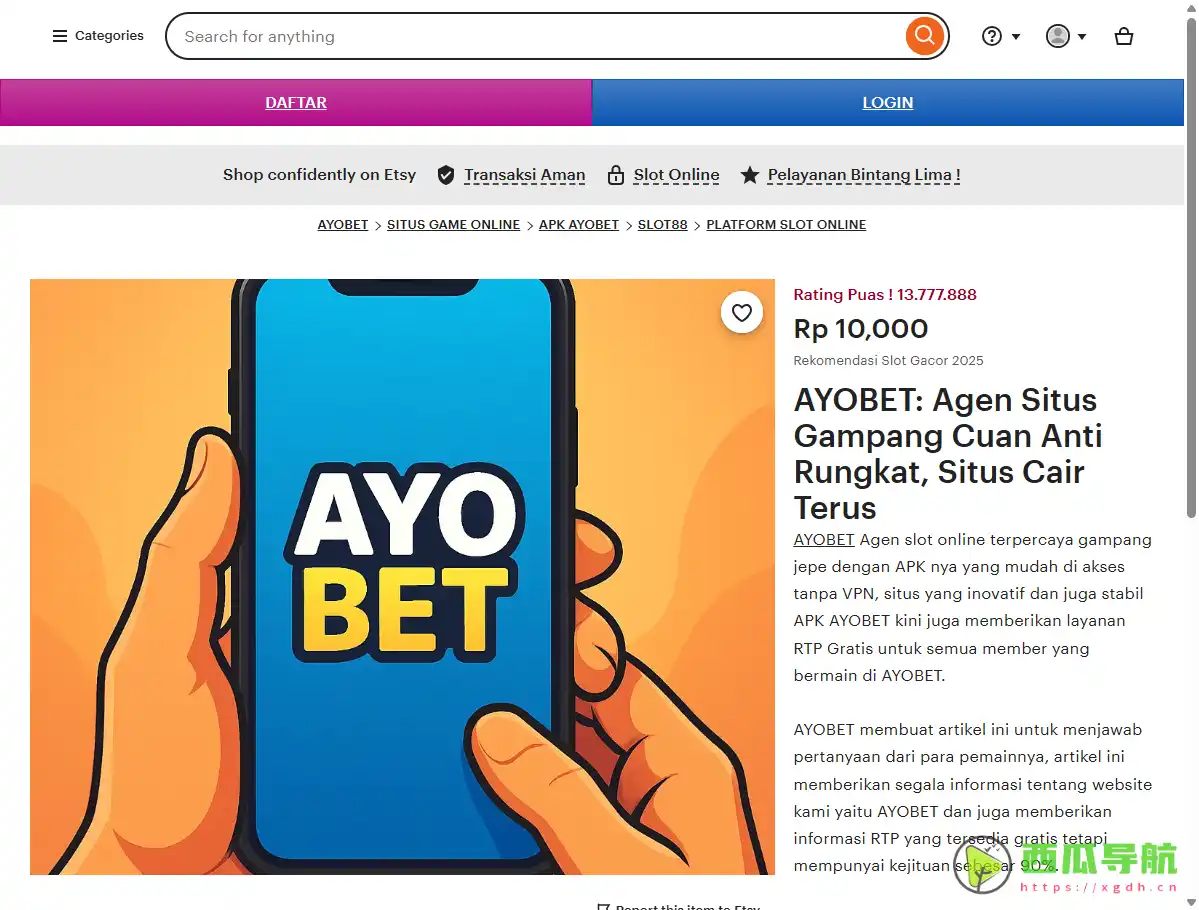The width and height of the screenshot is (1199, 910).
Task: Open the account profile avatar icon
Action: point(1058,36)
